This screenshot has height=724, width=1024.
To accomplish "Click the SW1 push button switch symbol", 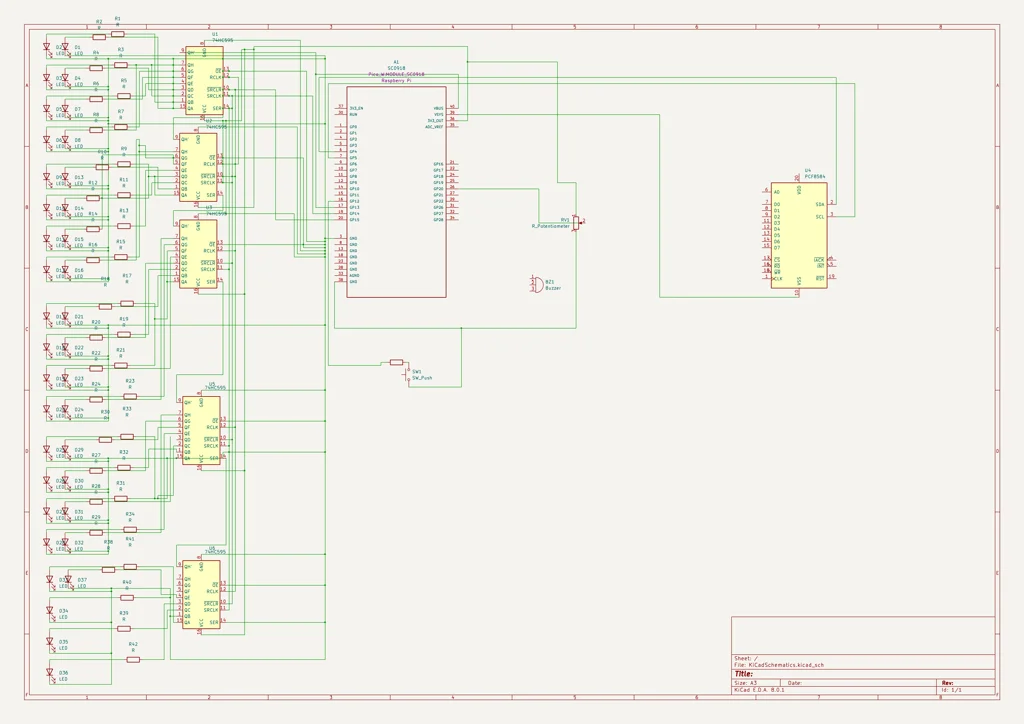I will pos(397,363).
